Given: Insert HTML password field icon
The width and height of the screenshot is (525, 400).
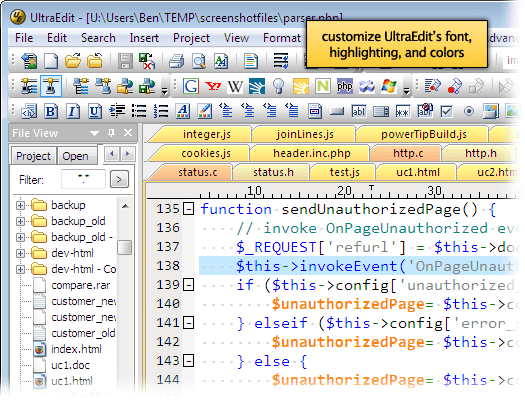Looking at the screenshot, I should pyautogui.click(x=402, y=111).
